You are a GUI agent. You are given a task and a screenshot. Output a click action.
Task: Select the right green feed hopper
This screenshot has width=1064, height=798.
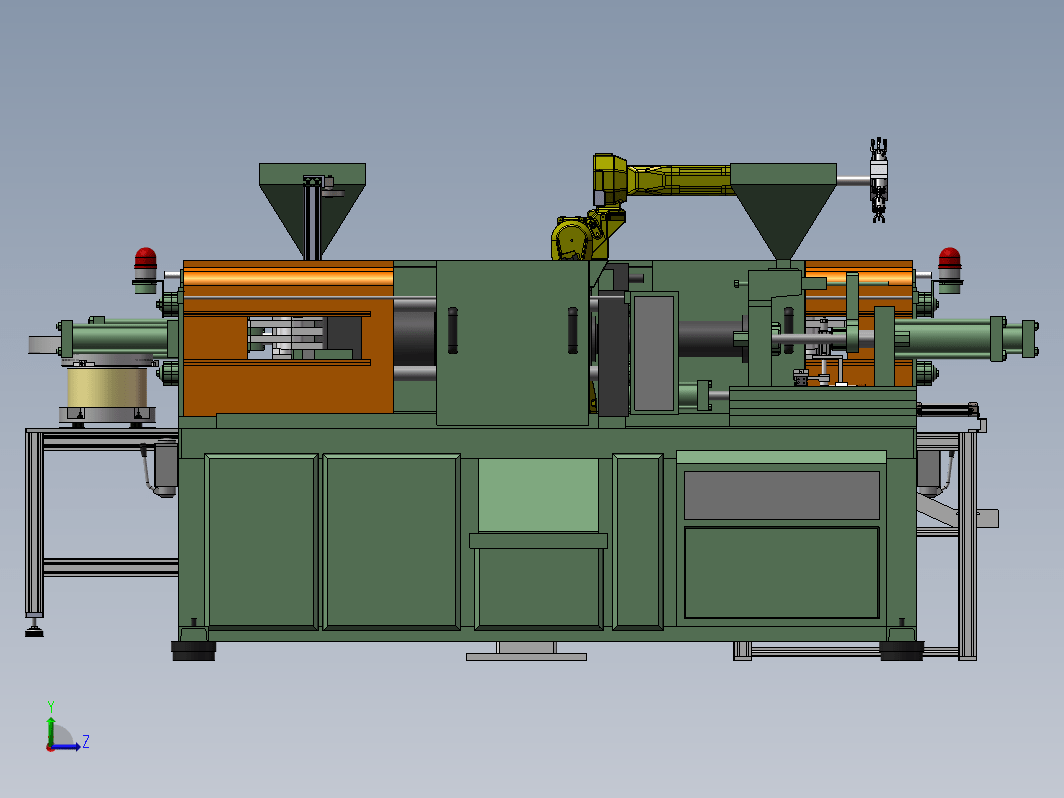pos(783,211)
